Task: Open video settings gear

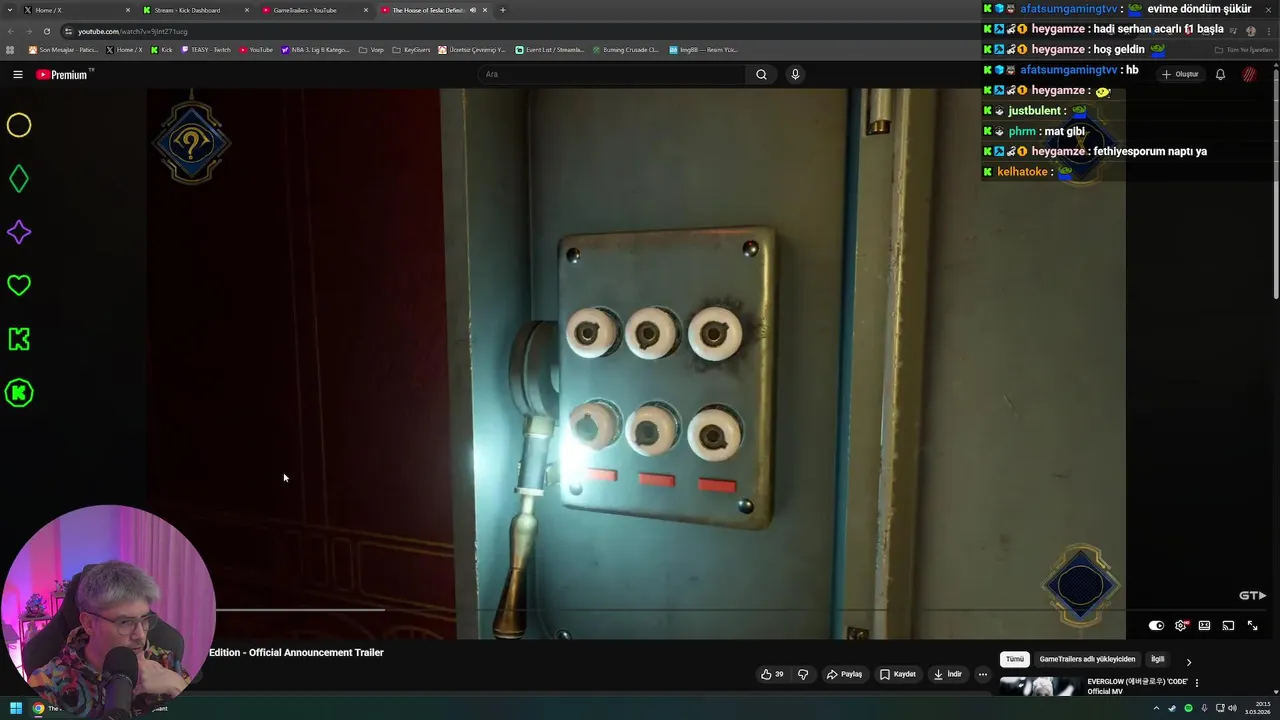Action: 1181,625
